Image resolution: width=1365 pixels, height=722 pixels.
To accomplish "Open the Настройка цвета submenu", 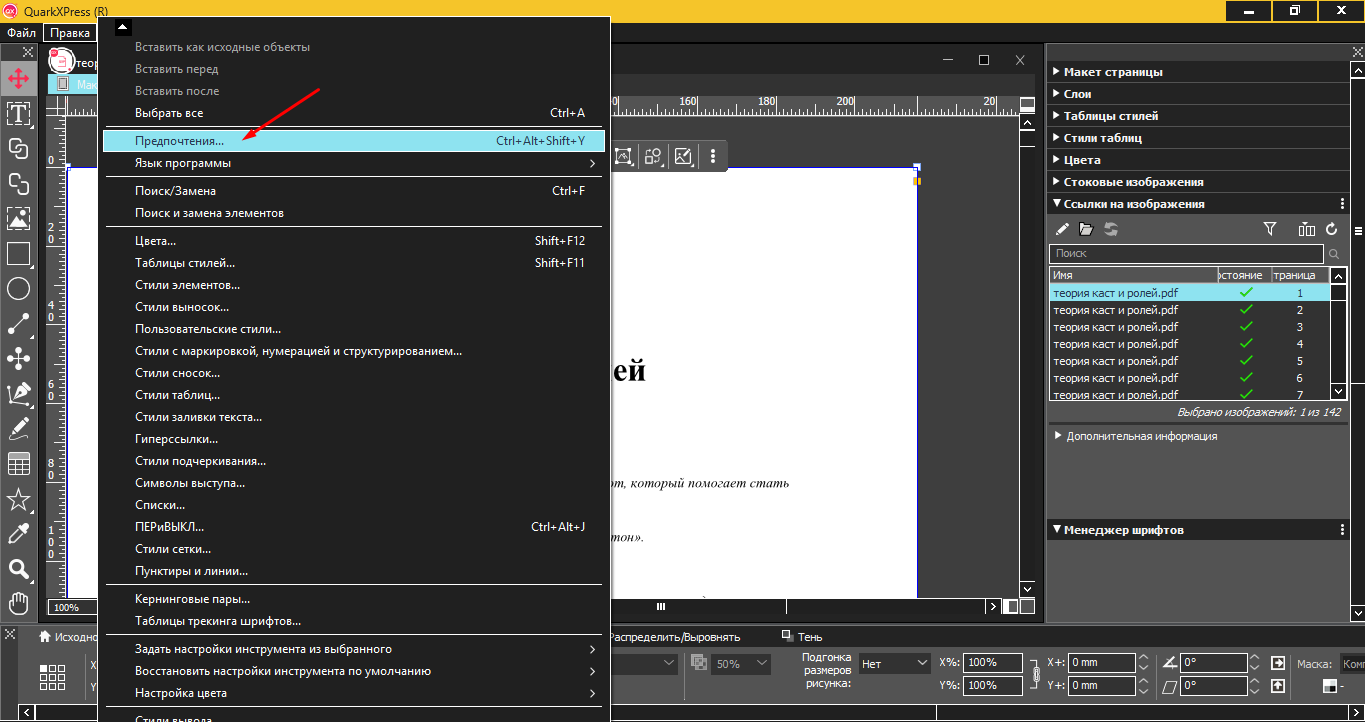I will (354, 693).
